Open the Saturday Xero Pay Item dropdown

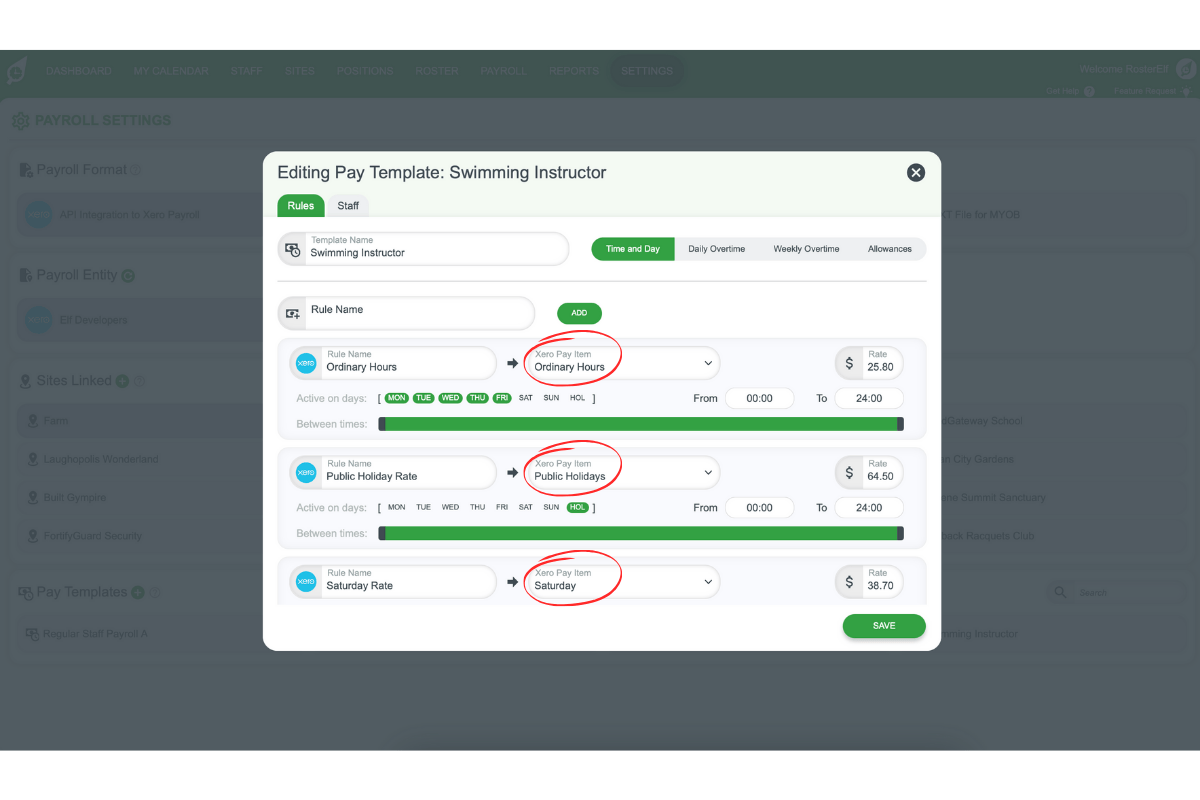621,581
